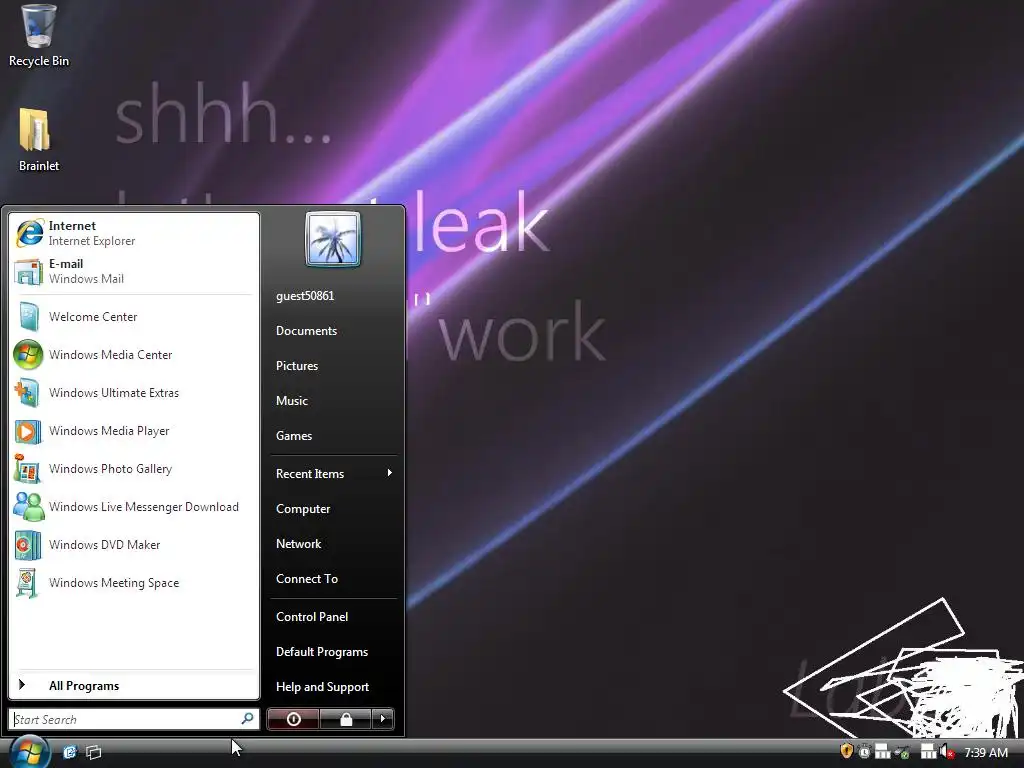Open Pictures from the Start menu

(333, 366)
